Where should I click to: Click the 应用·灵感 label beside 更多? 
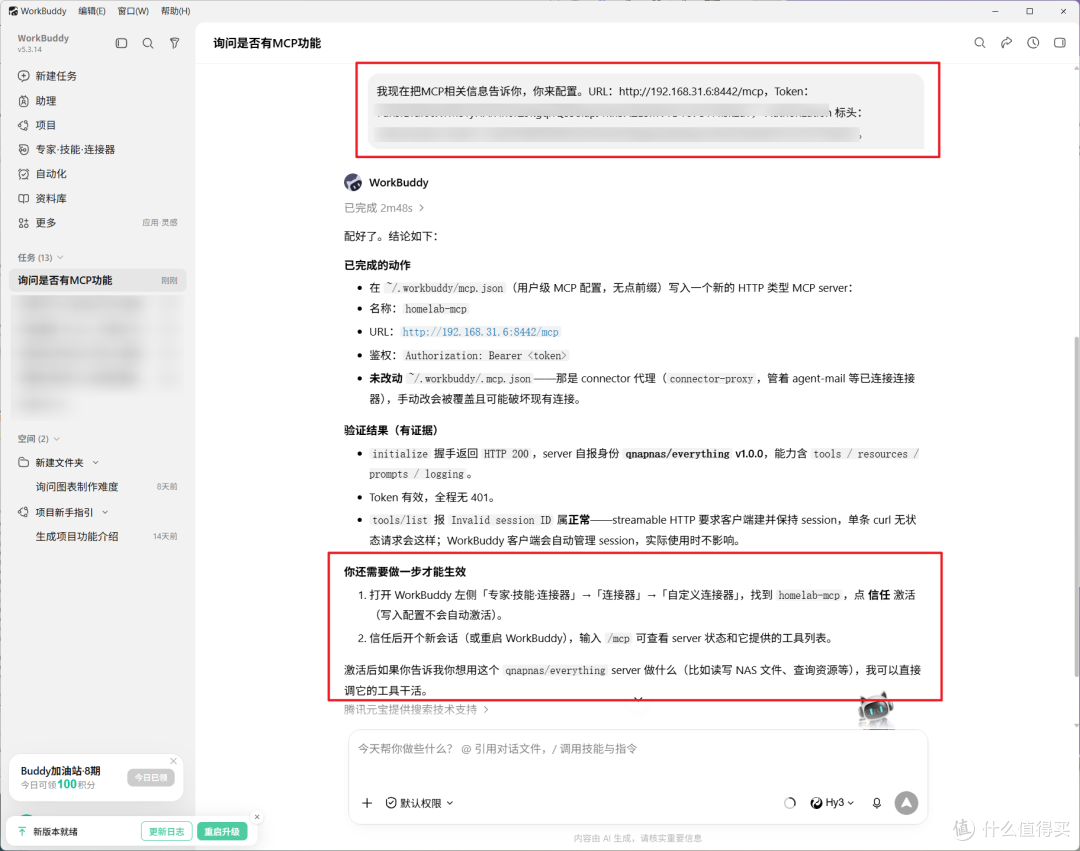[x=160, y=222]
